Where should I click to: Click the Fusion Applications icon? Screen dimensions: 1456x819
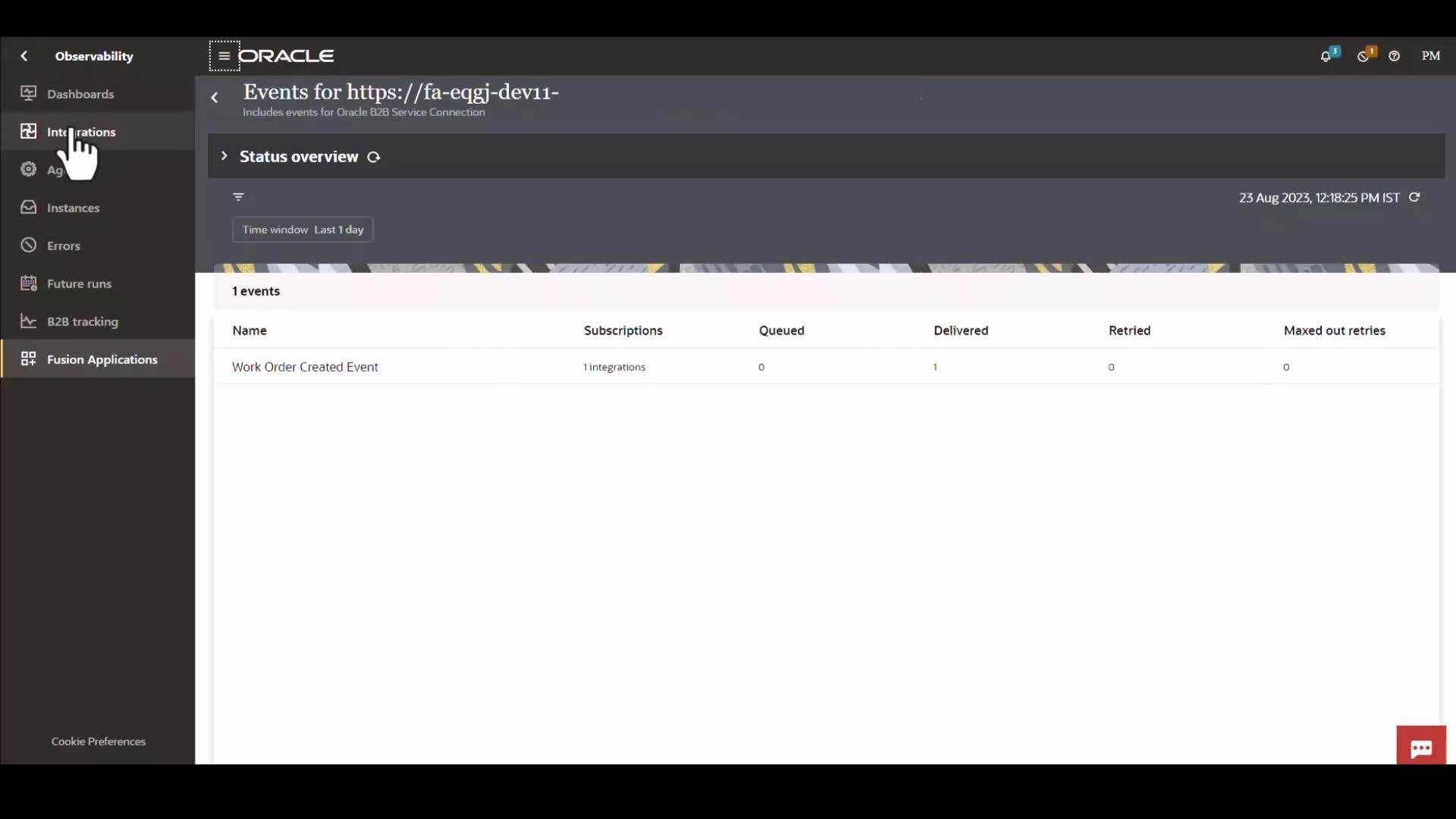27,358
